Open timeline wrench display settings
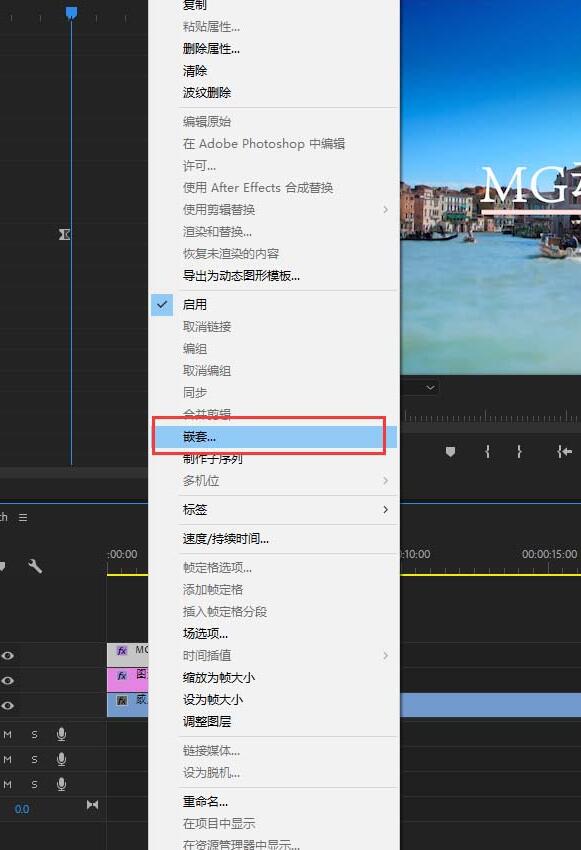581x850 pixels. point(35,566)
